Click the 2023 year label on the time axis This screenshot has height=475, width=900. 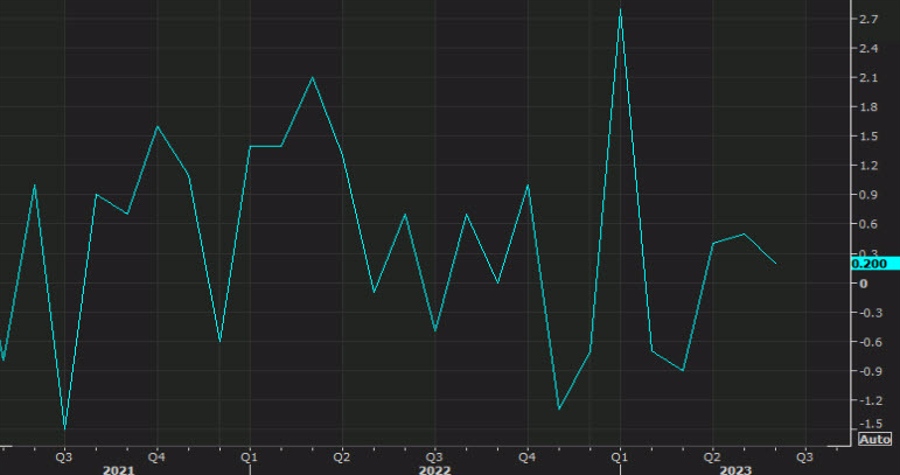pyautogui.click(x=735, y=469)
